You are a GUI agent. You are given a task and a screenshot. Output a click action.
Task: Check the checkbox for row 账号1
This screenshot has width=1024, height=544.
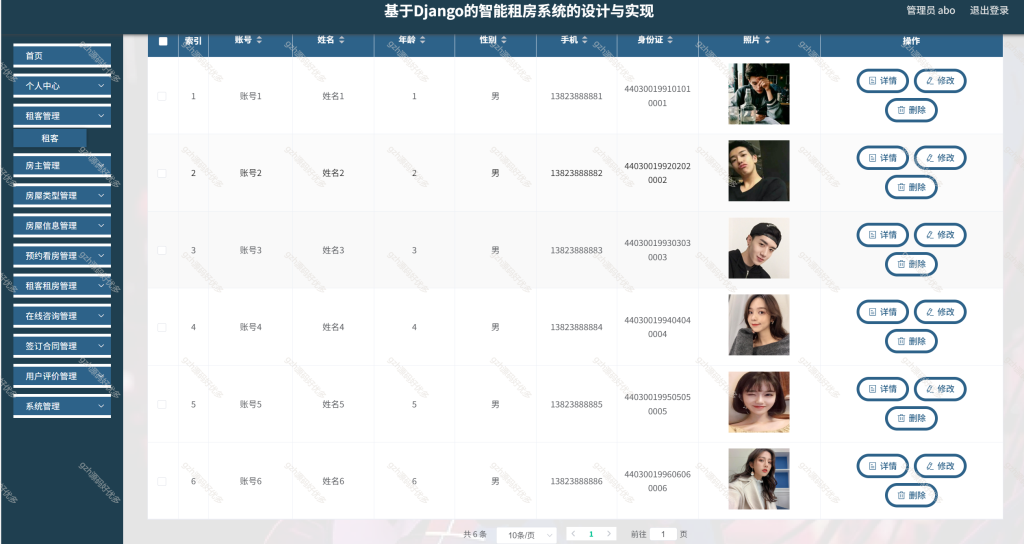pyautogui.click(x=162, y=96)
